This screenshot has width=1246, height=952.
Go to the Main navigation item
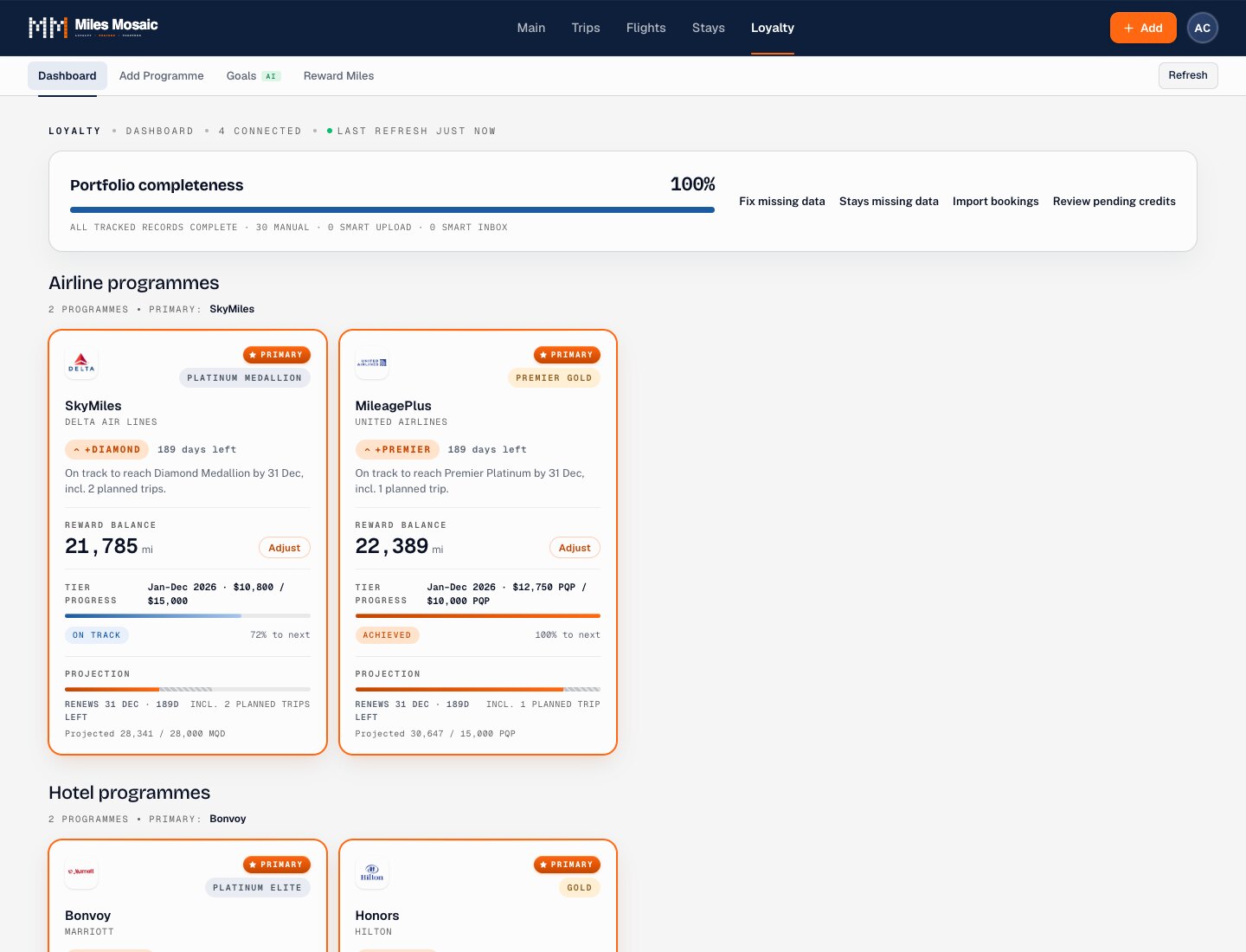pyautogui.click(x=531, y=28)
